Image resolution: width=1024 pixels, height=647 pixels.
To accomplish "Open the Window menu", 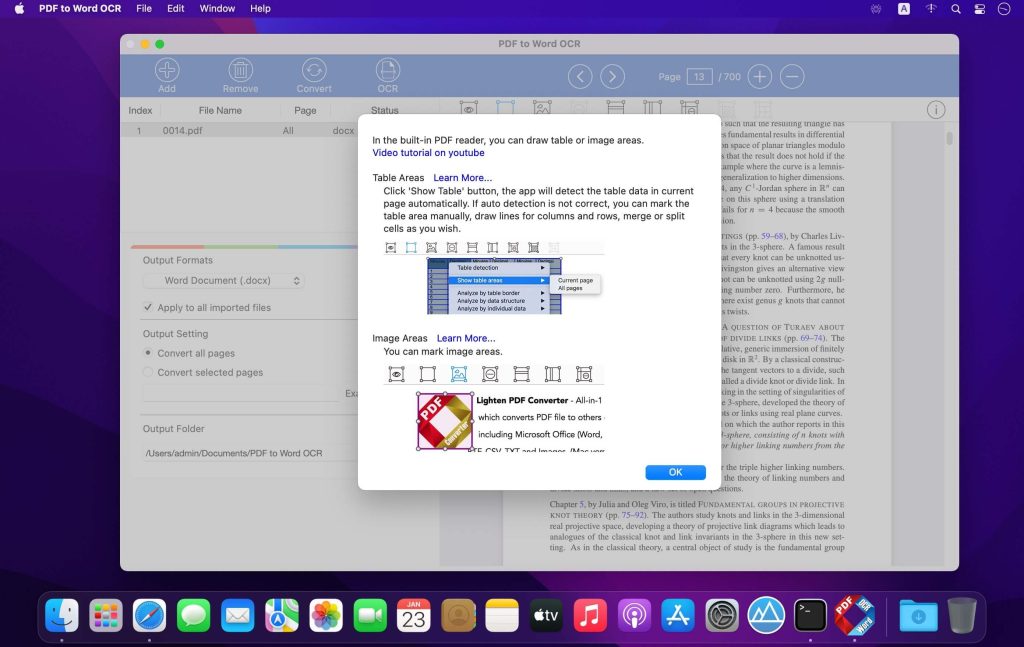I will (x=216, y=8).
